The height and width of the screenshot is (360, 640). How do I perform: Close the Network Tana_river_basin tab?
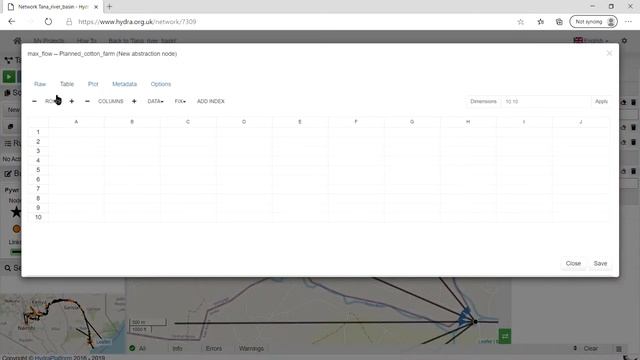(96, 7)
